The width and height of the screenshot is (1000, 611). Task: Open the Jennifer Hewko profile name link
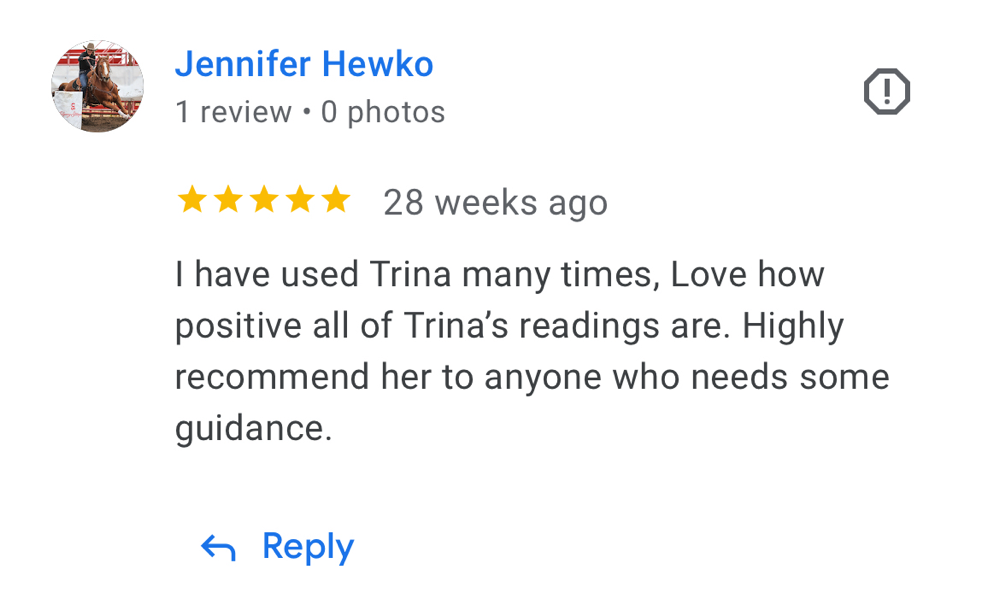[304, 64]
